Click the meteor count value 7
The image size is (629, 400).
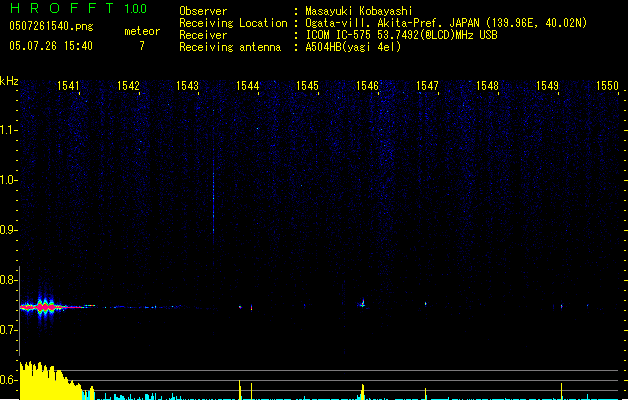pos(142,46)
